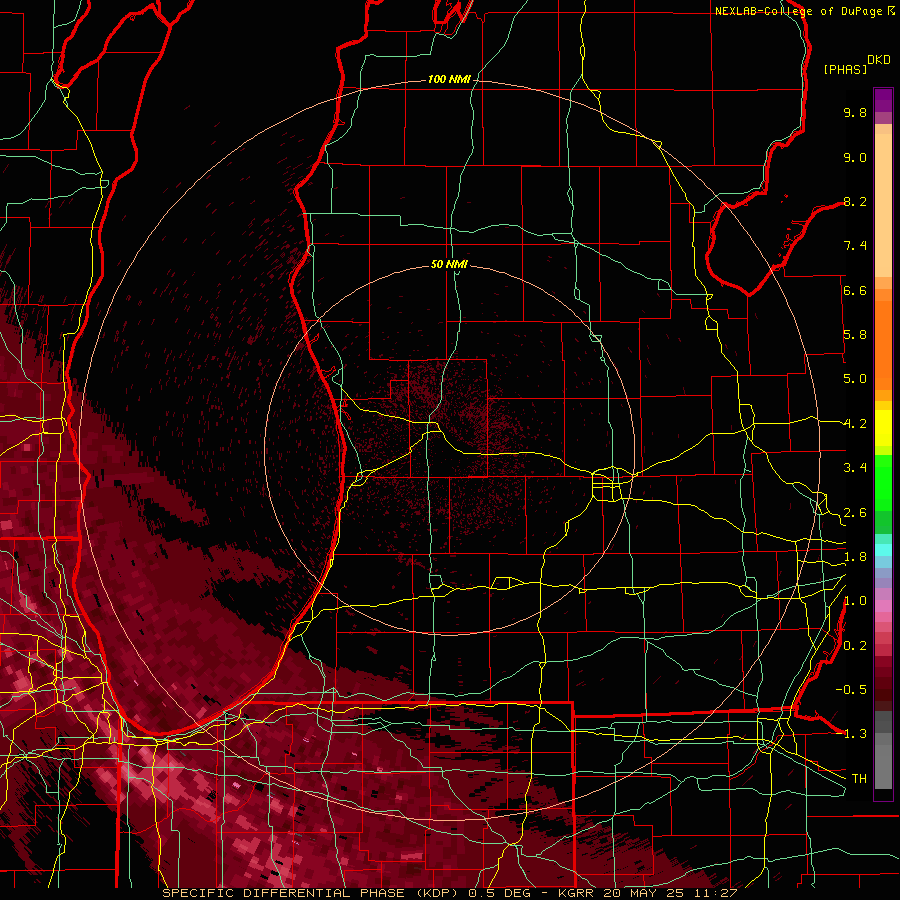Click the 100 NMI range ring label
Screen dimensions: 900x900
449,79
